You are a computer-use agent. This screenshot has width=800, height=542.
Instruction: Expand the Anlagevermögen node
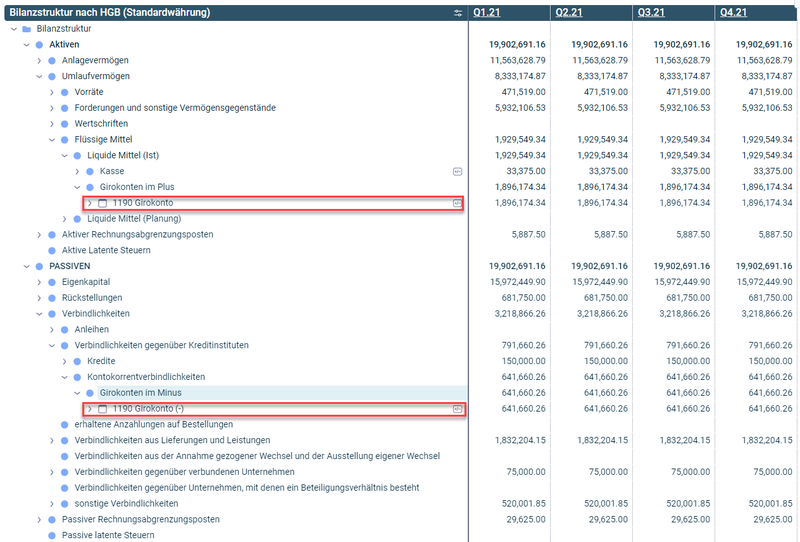click(x=39, y=61)
